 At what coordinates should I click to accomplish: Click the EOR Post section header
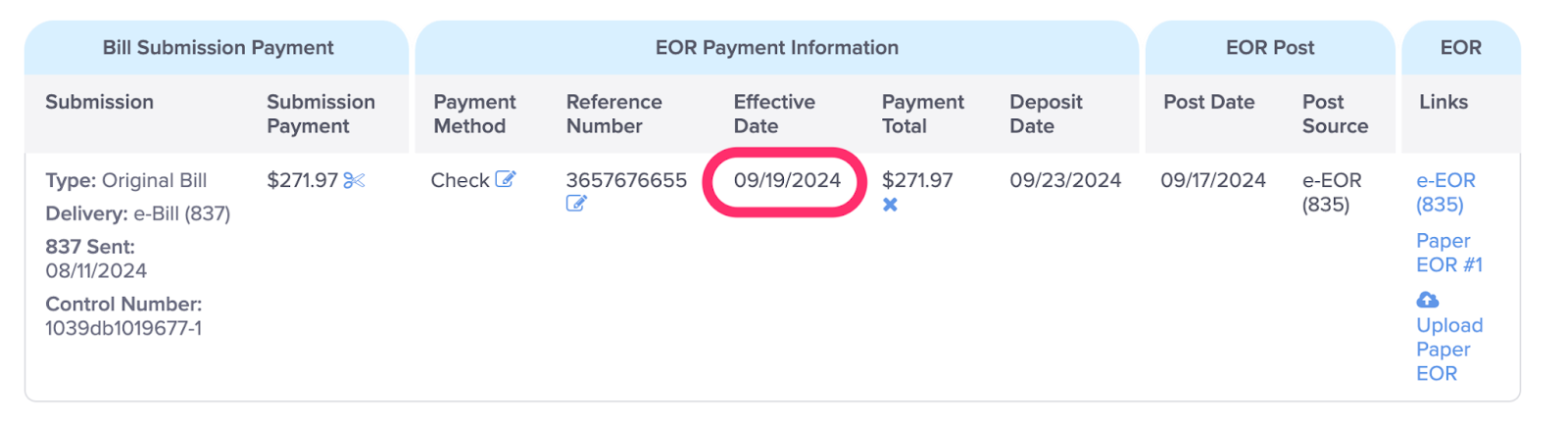(x=1270, y=47)
